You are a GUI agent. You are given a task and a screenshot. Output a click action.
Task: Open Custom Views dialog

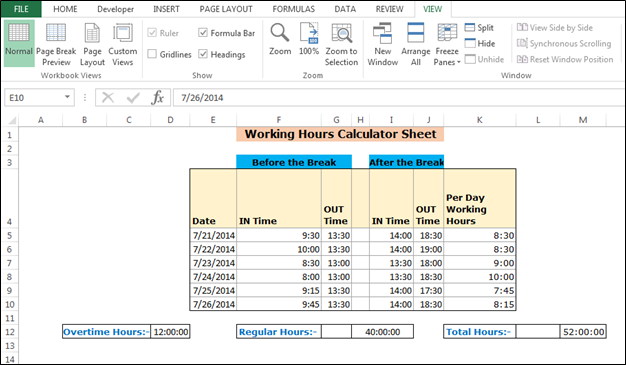[x=123, y=44]
